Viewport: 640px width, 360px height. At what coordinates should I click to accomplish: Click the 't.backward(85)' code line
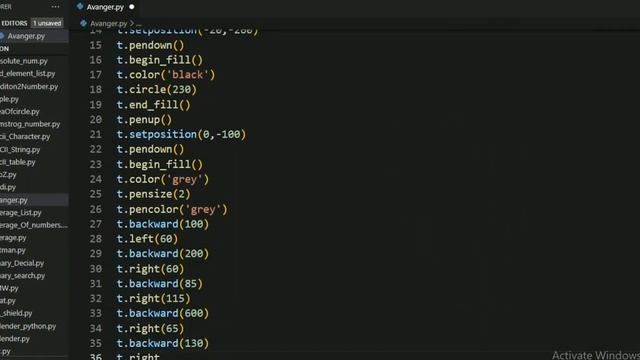[x=160, y=284]
